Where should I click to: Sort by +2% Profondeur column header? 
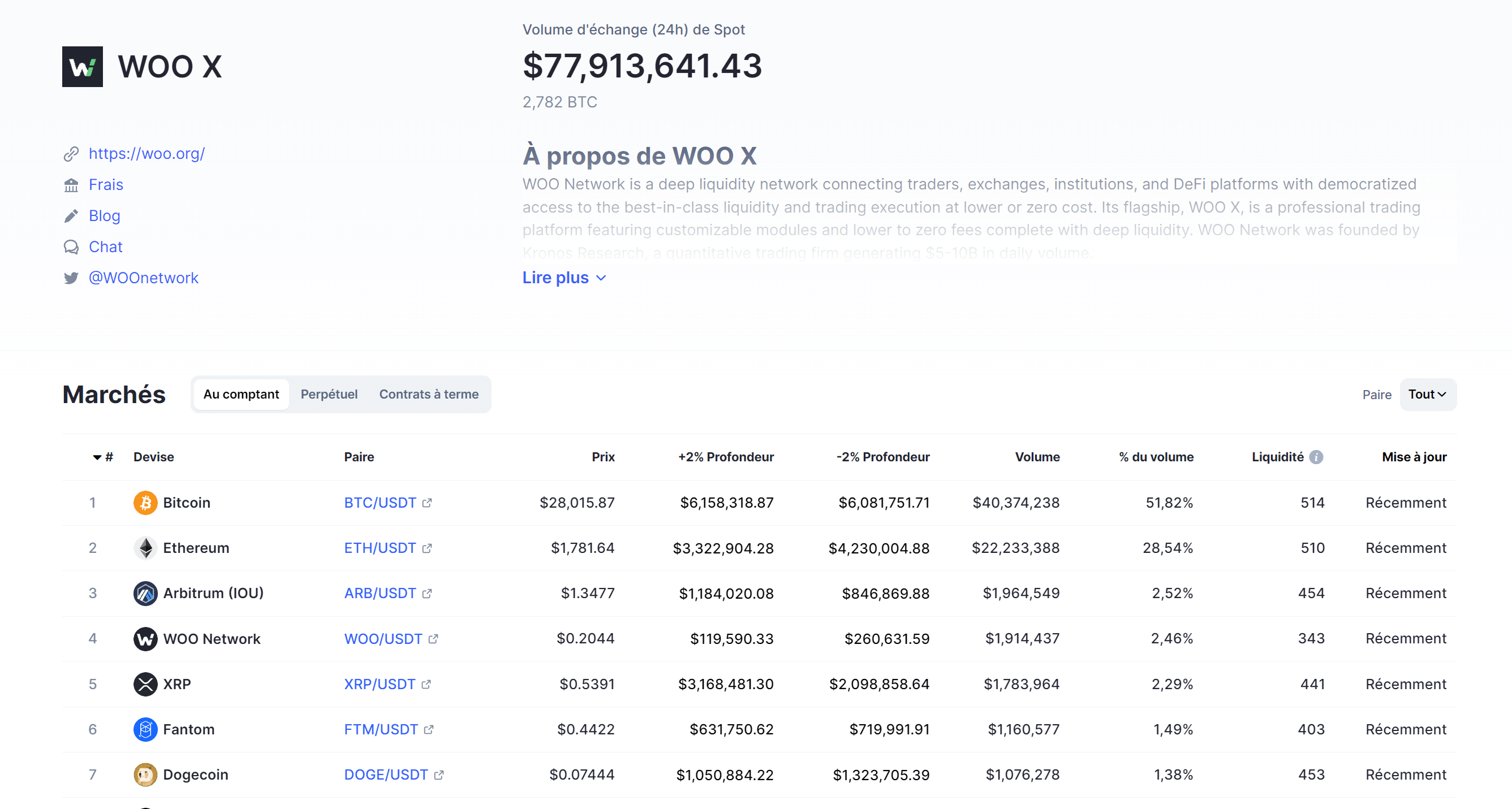click(726, 457)
